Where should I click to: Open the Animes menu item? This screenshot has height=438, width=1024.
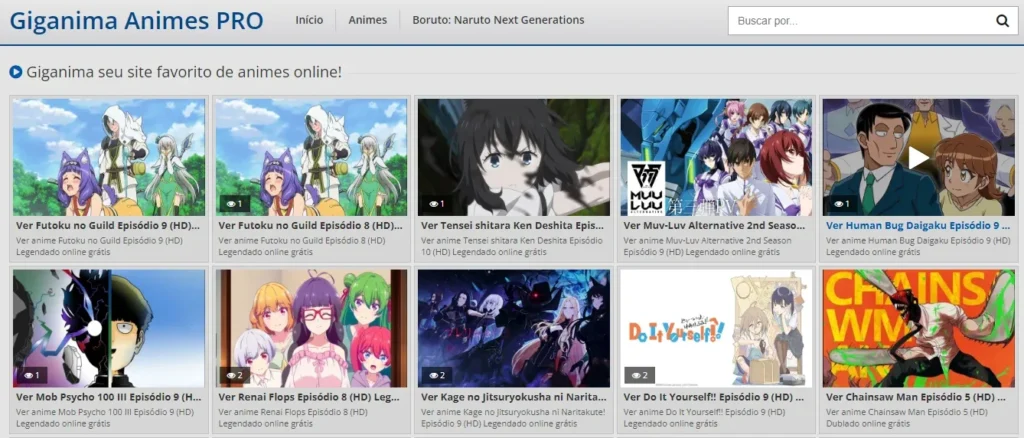(368, 20)
